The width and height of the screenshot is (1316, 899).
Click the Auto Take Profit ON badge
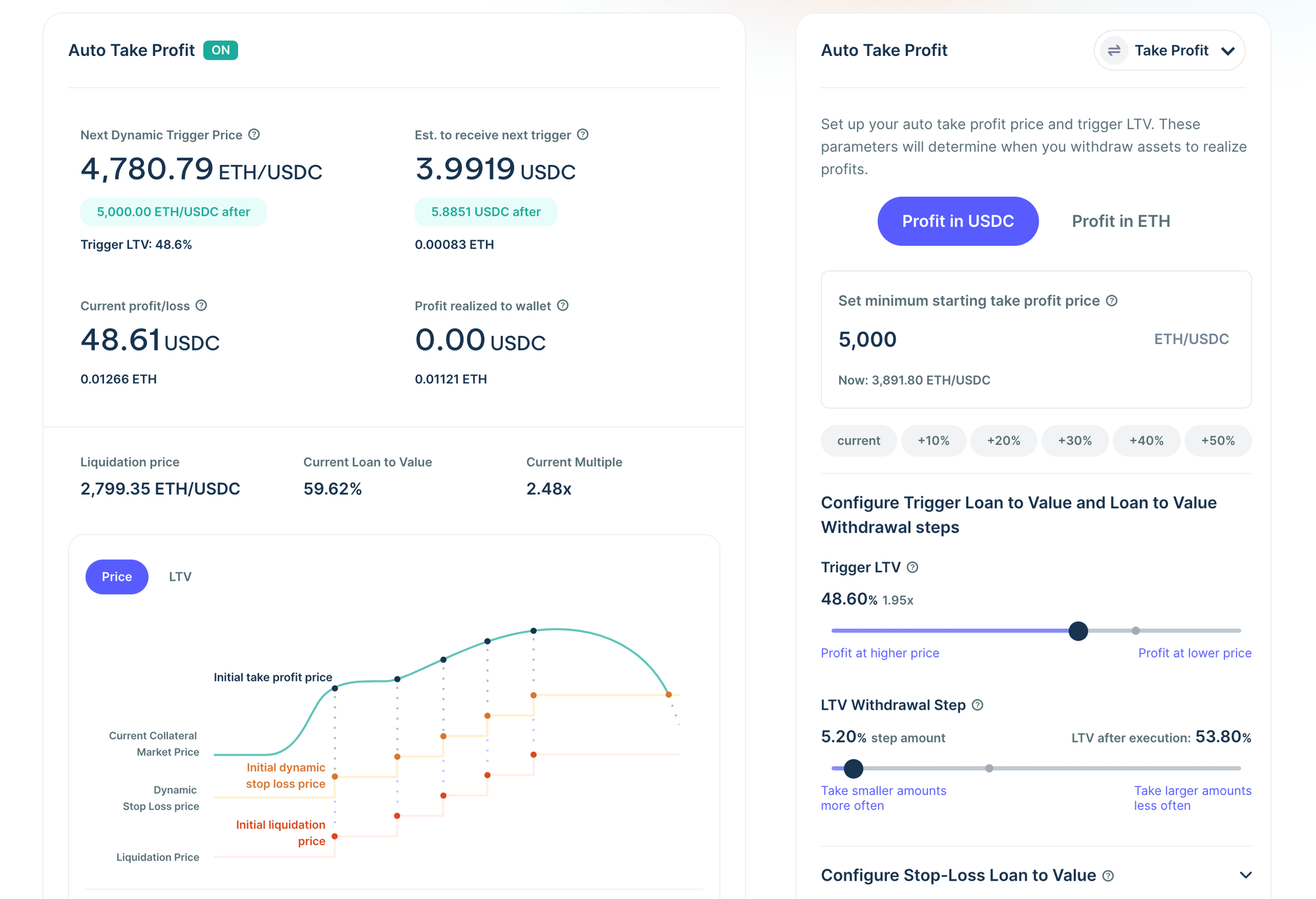pyautogui.click(x=220, y=50)
